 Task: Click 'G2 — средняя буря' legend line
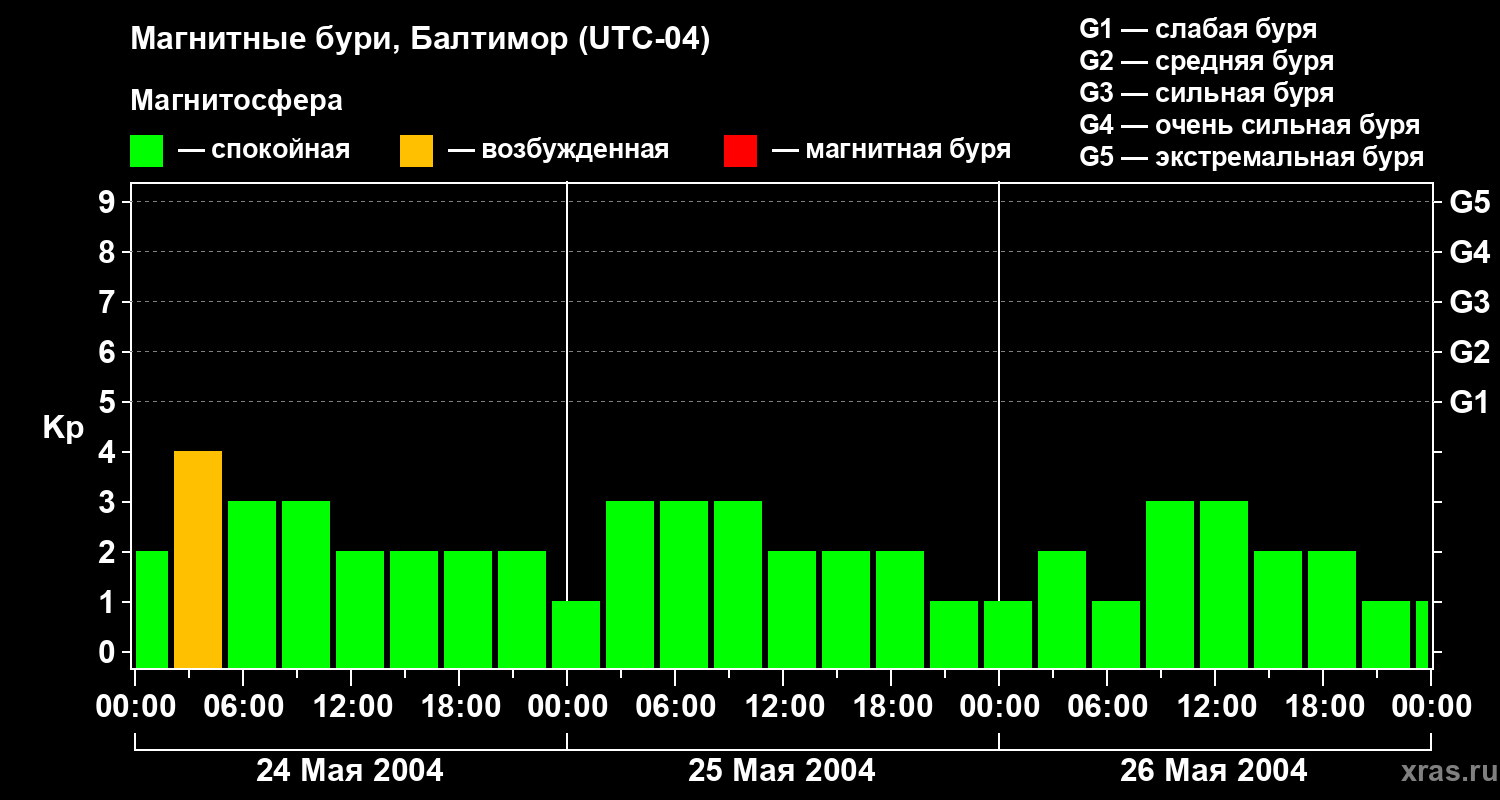point(1206,61)
